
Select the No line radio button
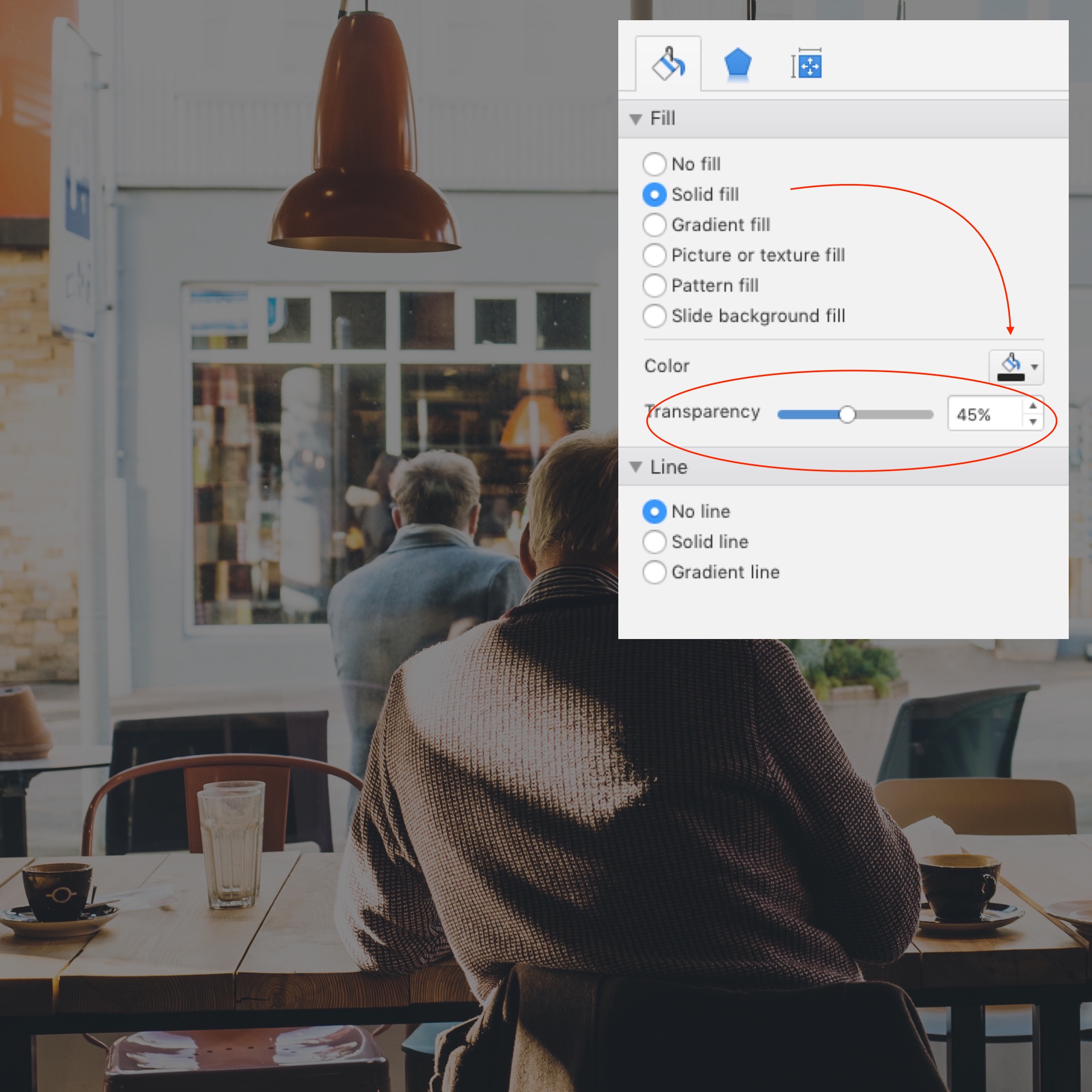pyautogui.click(x=655, y=512)
